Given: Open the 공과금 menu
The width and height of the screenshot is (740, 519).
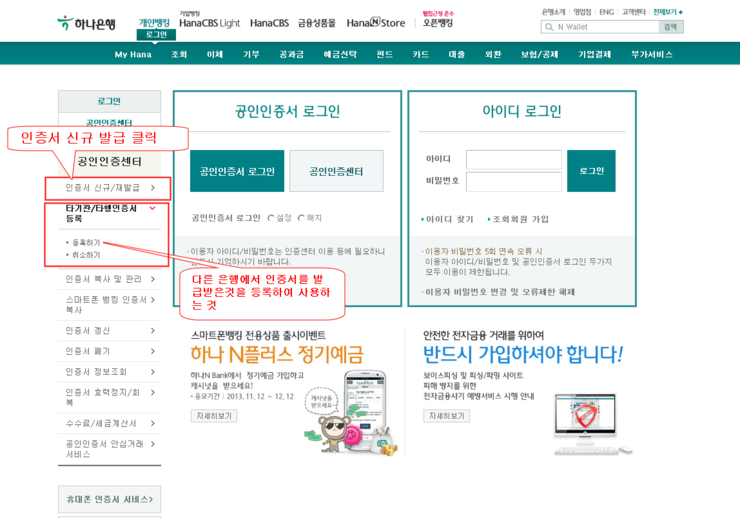Looking at the screenshot, I should coord(292,54).
